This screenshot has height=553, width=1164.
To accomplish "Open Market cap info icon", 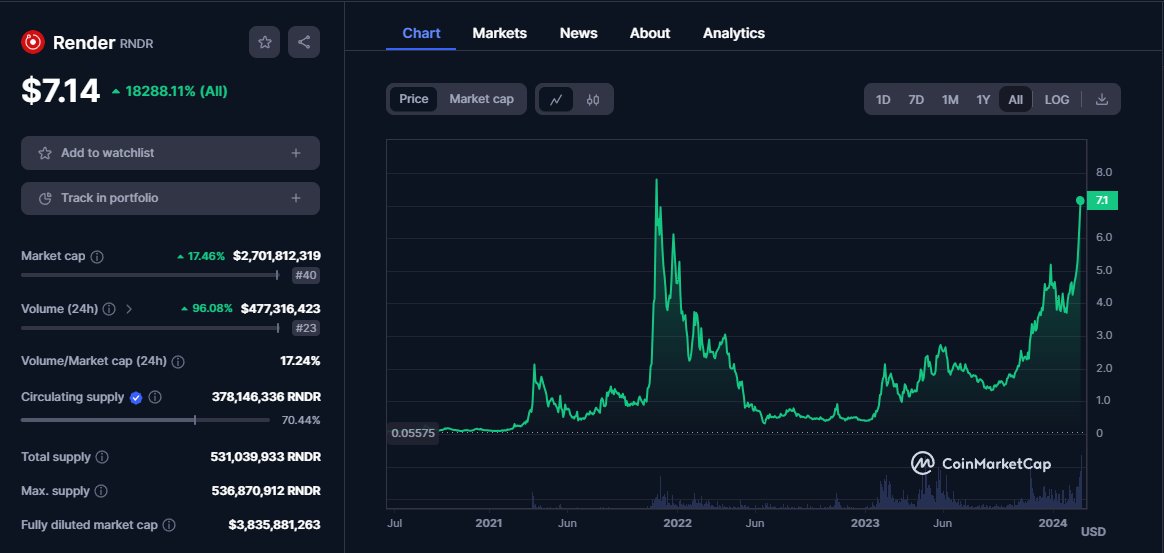I will coord(97,256).
